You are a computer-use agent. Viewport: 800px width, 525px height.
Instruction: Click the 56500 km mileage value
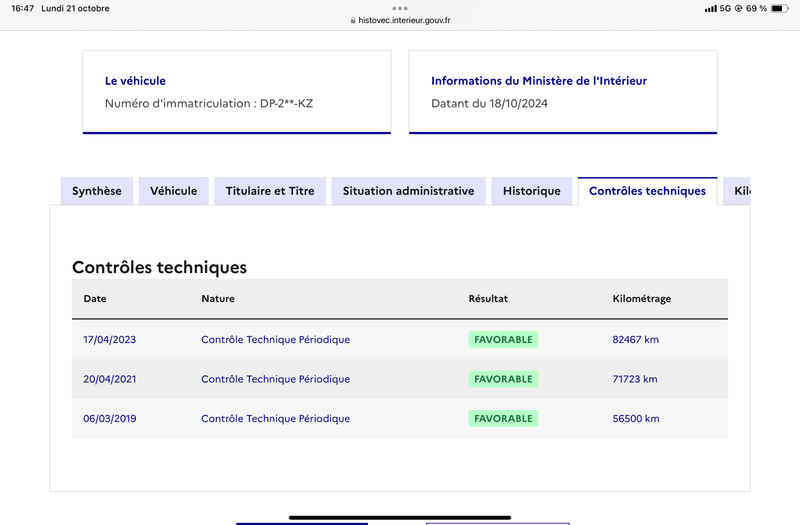(x=636, y=418)
